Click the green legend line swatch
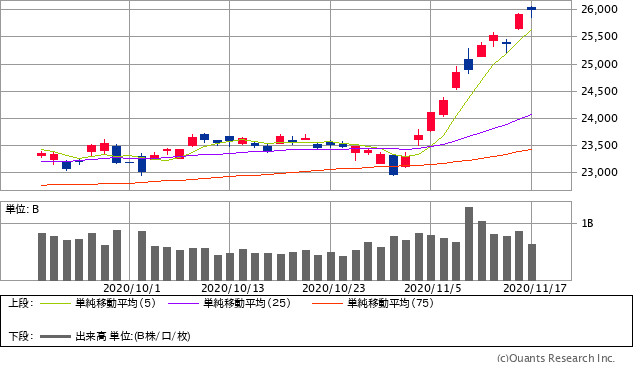This screenshot has width=633, height=373. tap(55, 303)
